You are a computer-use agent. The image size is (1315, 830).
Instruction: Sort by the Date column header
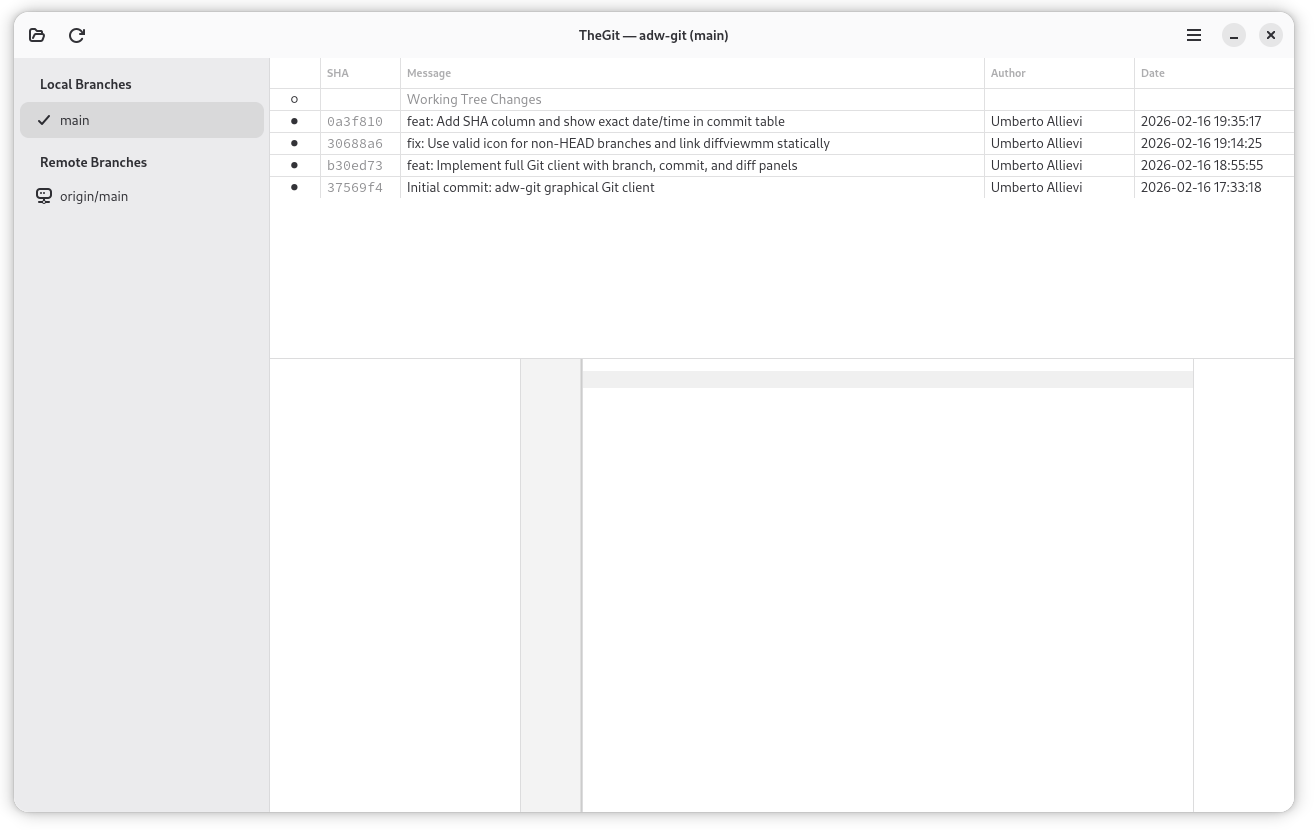tap(1153, 73)
